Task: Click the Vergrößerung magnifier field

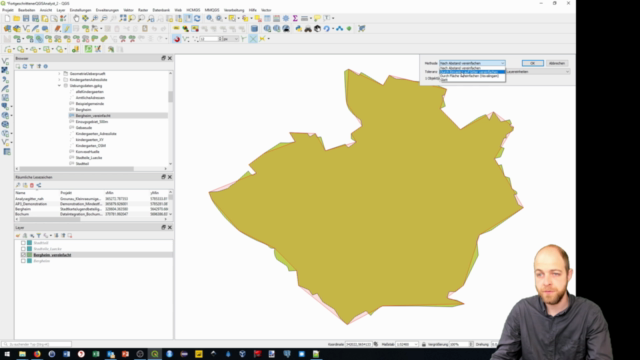Action: click(461, 344)
